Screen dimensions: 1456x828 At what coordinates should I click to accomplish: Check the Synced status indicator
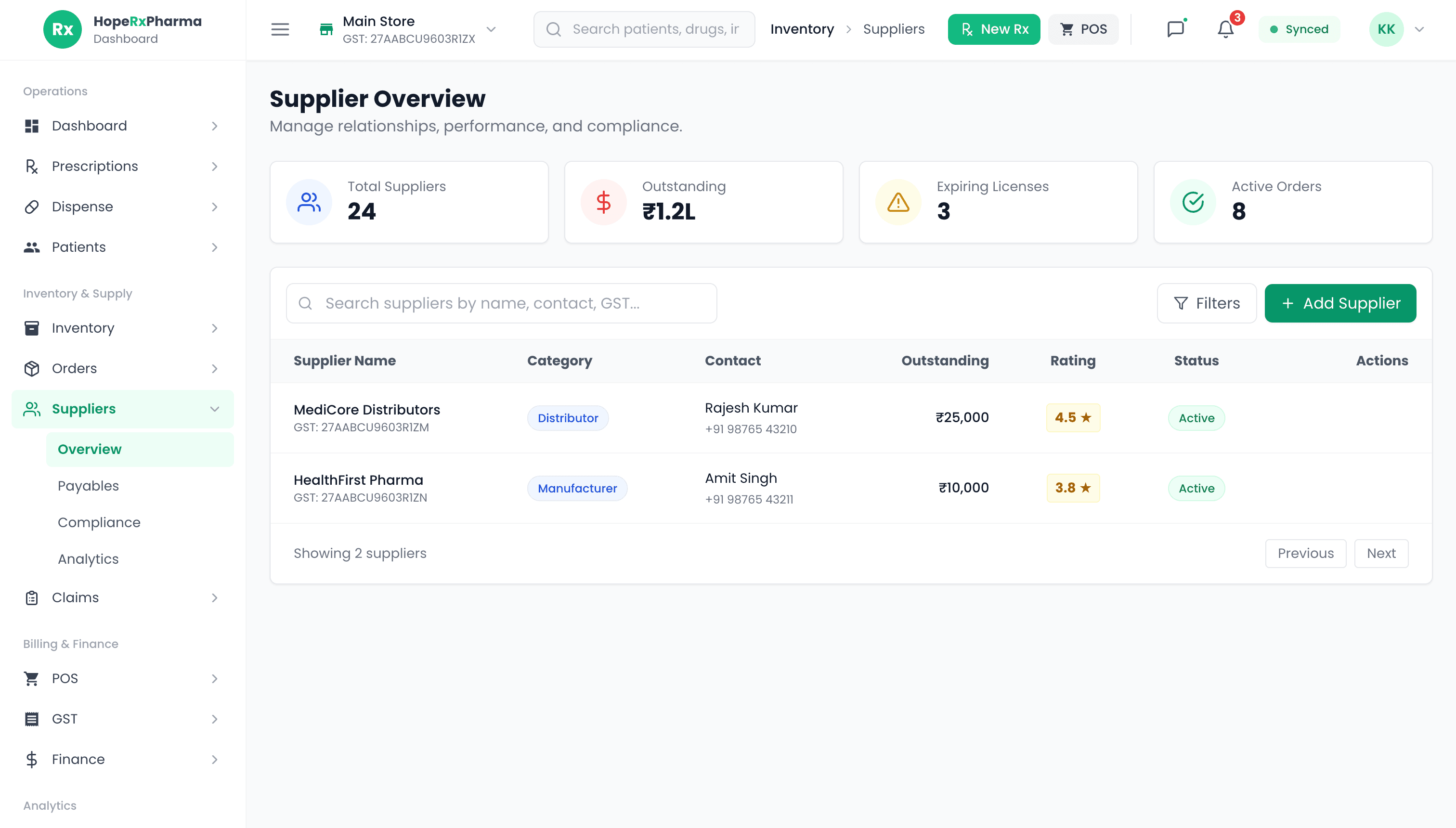pyautogui.click(x=1299, y=29)
